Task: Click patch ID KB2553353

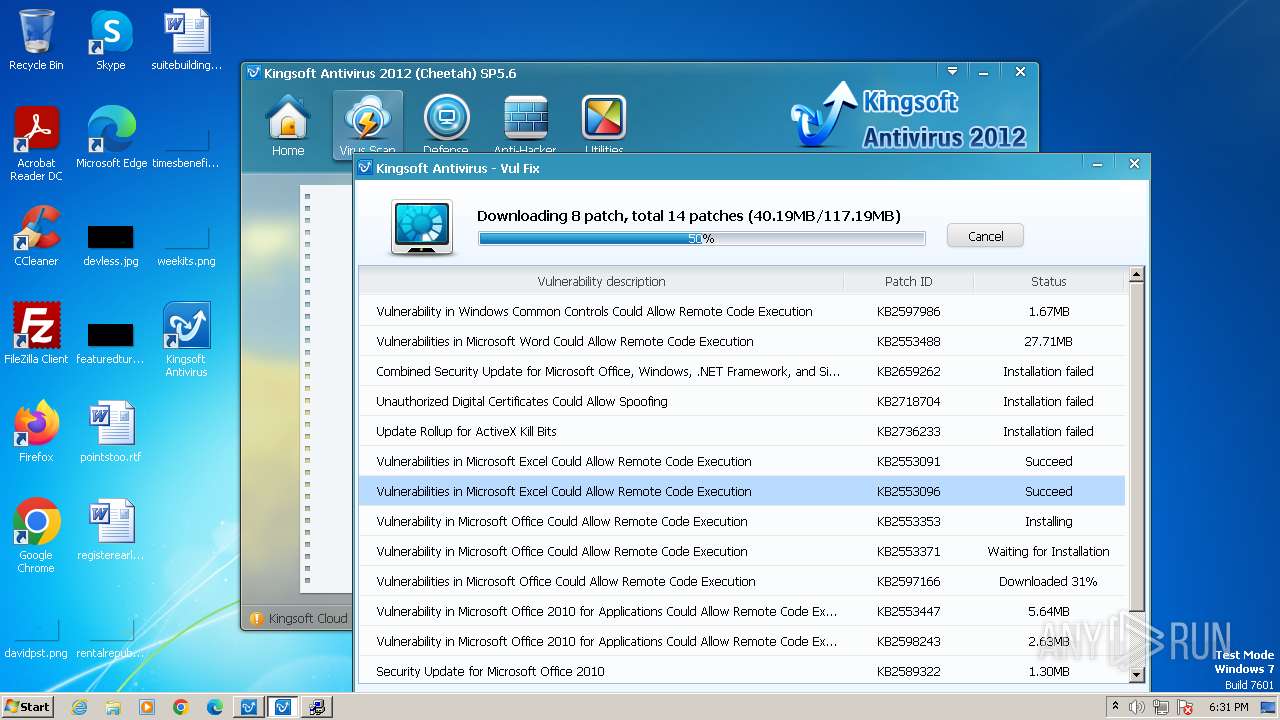Action: pyautogui.click(x=908, y=521)
